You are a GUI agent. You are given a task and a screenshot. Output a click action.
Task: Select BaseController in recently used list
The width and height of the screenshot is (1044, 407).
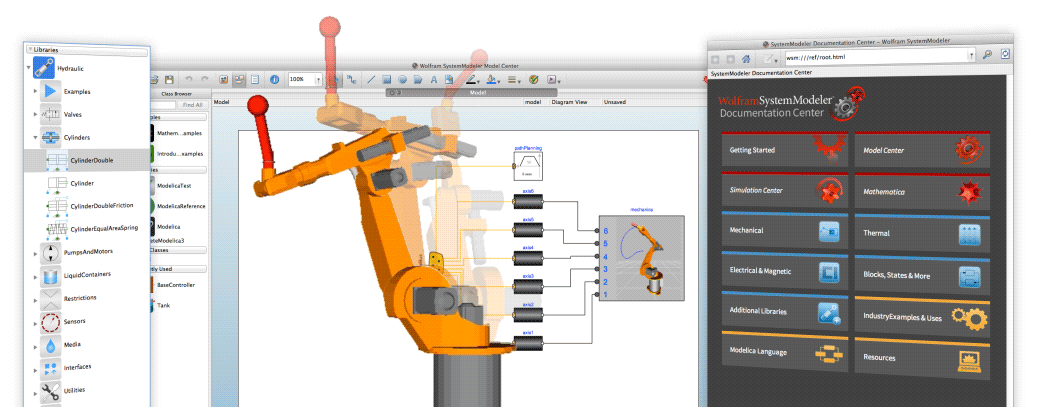click(174, 284)
